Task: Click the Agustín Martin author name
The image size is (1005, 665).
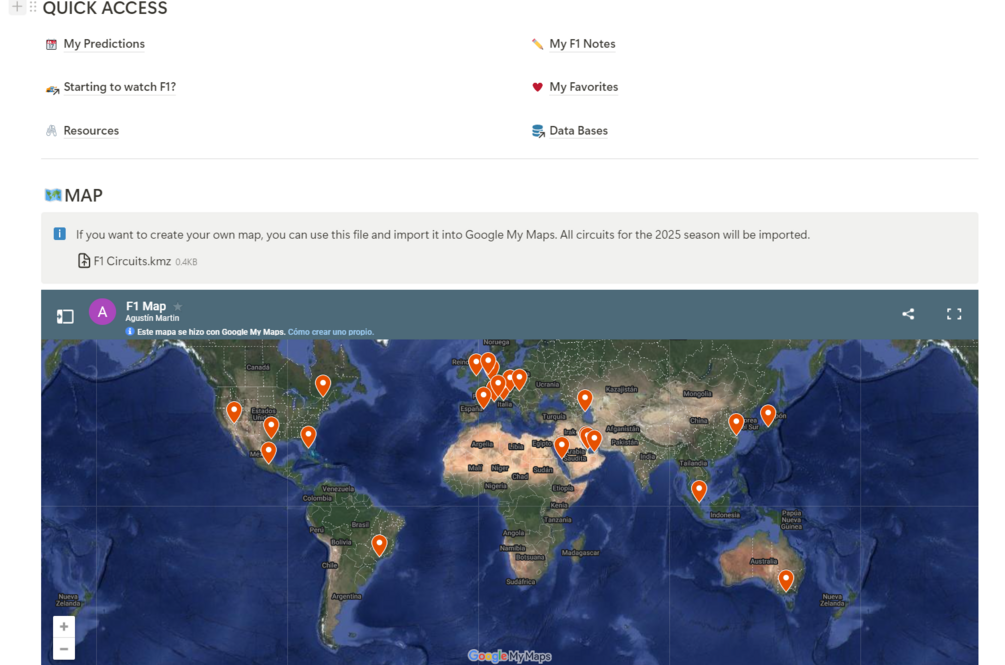Action: click(x=153, y=318)
